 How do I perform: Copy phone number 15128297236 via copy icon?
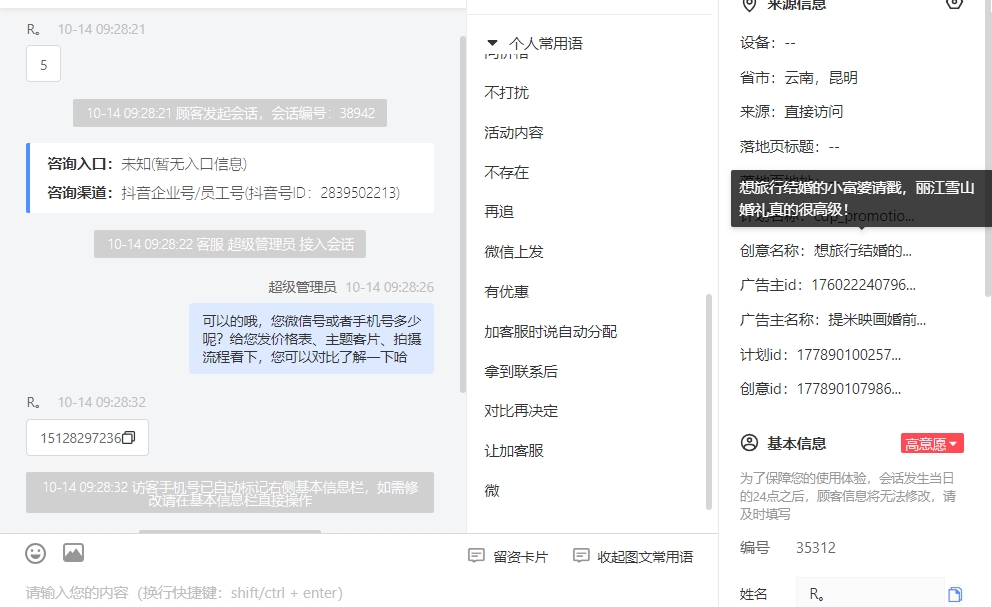[x=128, y=438]
